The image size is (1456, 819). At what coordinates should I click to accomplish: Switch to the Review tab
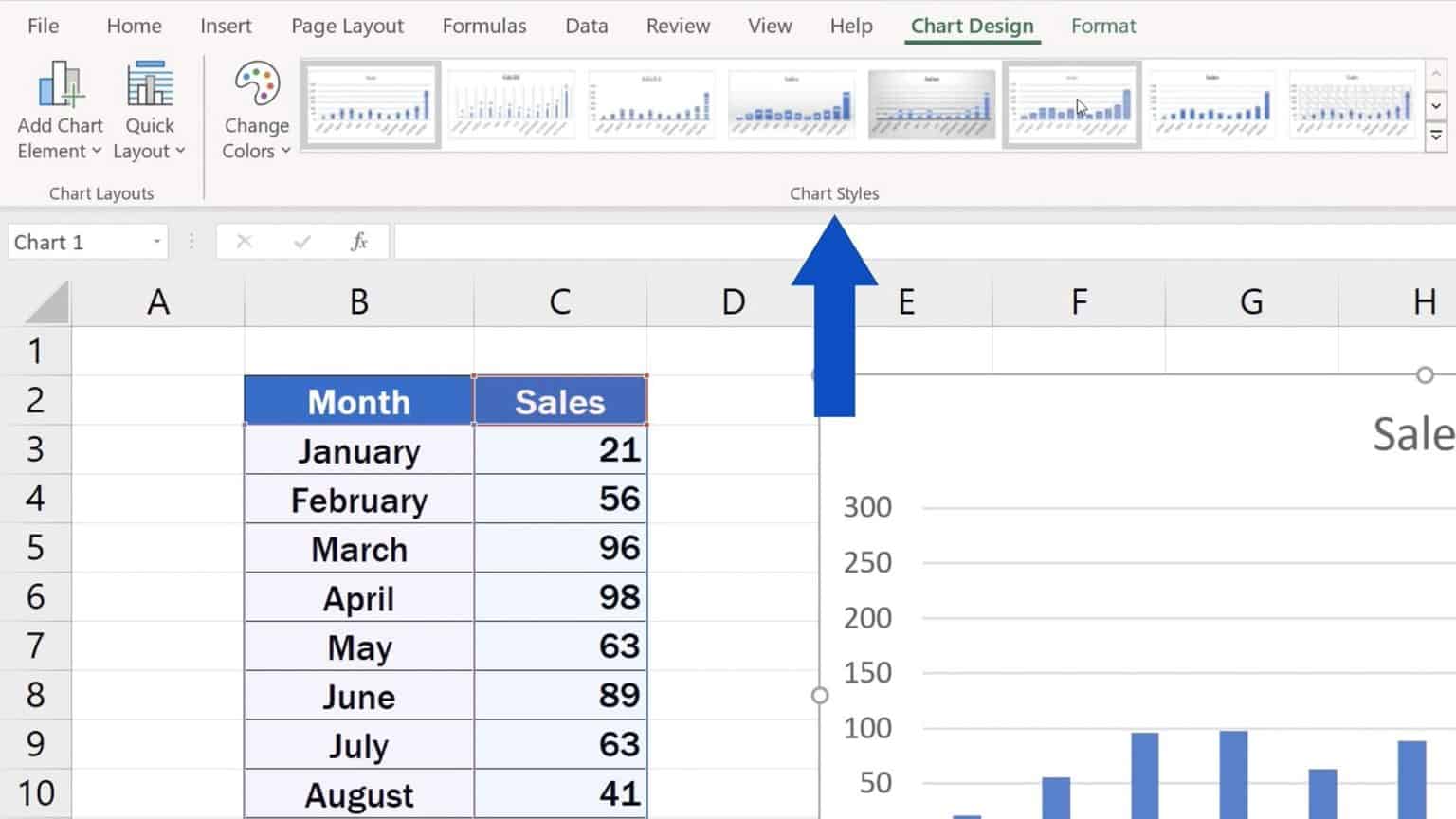(678, 26)
